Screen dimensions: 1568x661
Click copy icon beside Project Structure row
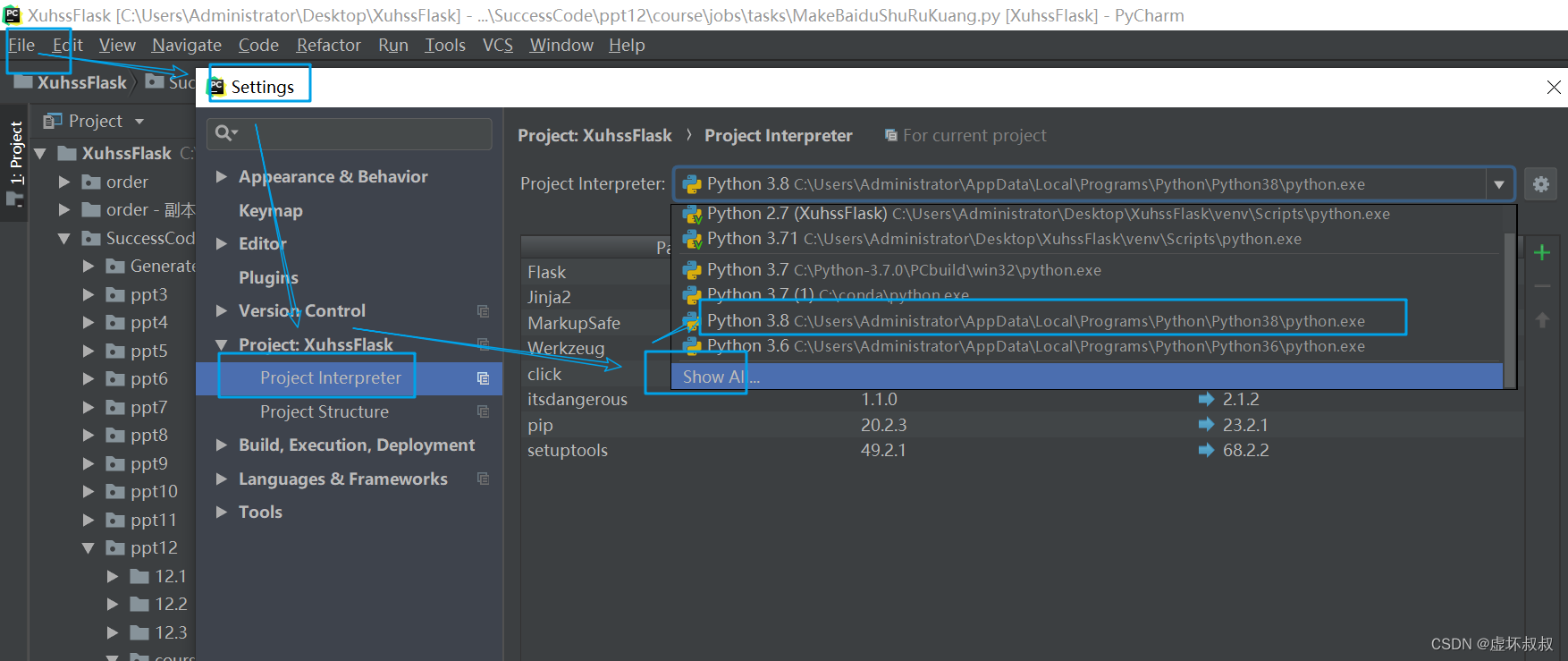point(483,411)
